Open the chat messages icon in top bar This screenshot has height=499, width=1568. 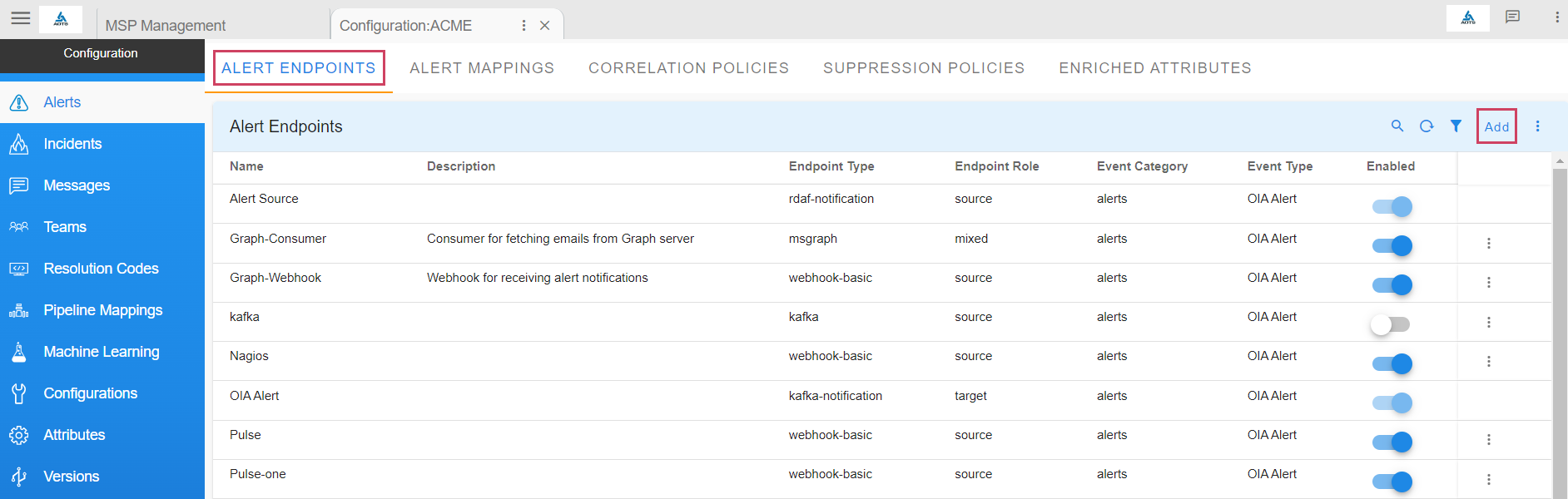click(x=1512, y=17)
